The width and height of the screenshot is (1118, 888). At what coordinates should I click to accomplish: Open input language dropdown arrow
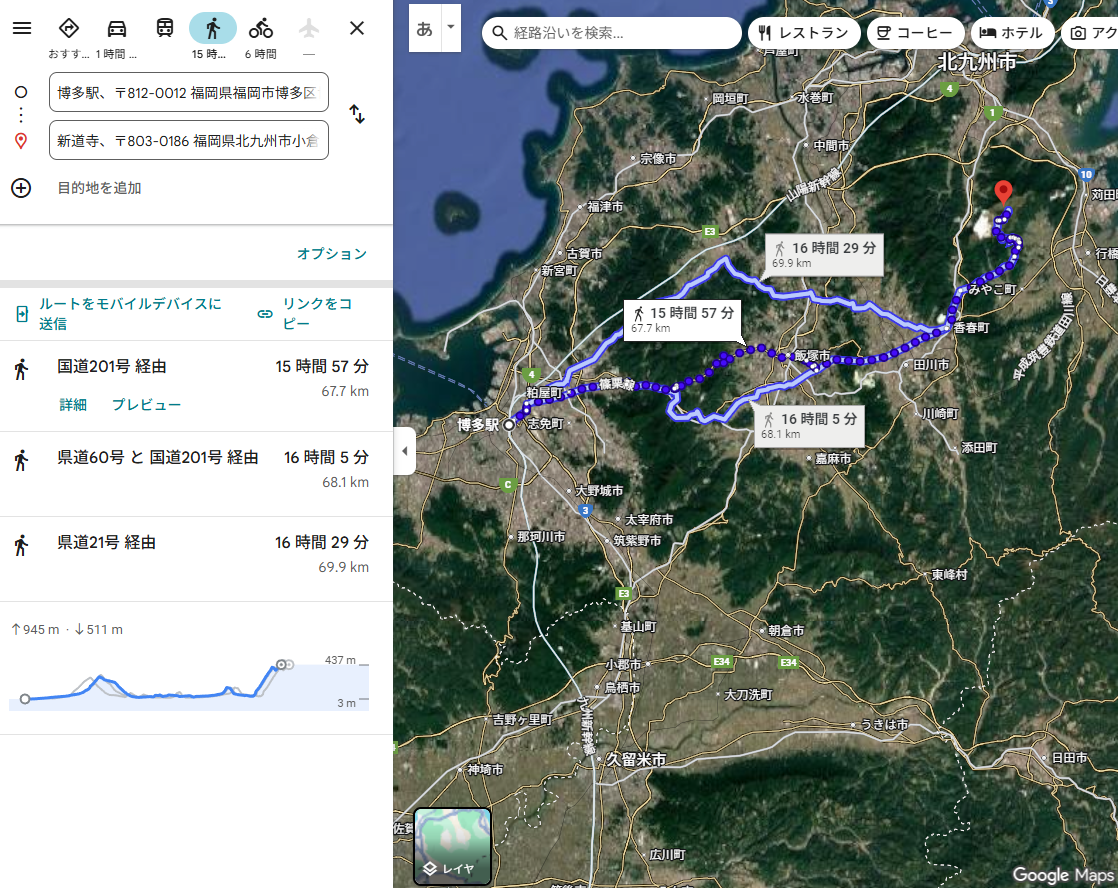pos(450,28)
